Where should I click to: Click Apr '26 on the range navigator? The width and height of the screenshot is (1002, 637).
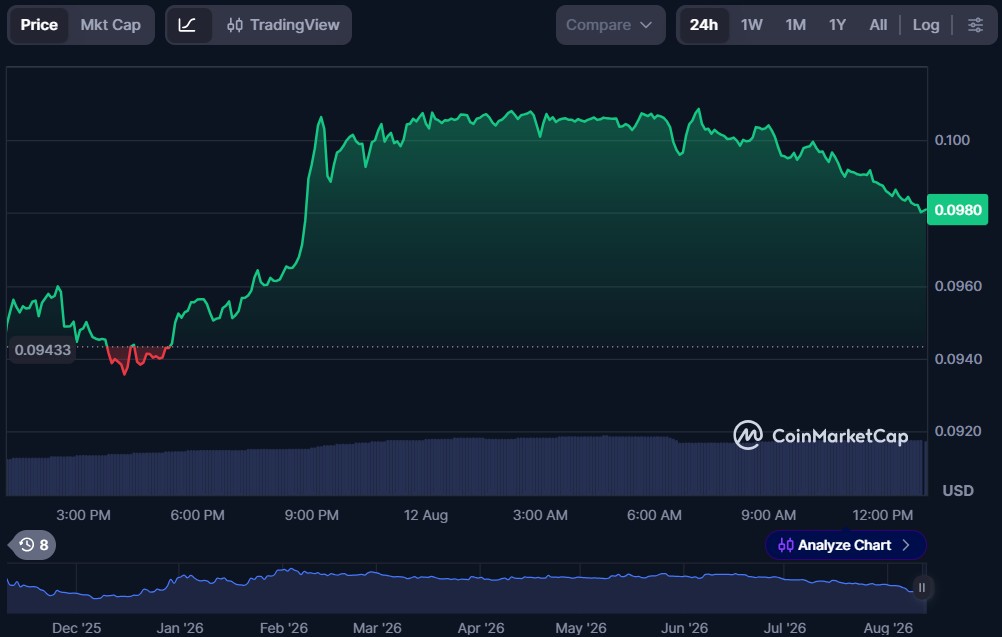coord(481,628)
